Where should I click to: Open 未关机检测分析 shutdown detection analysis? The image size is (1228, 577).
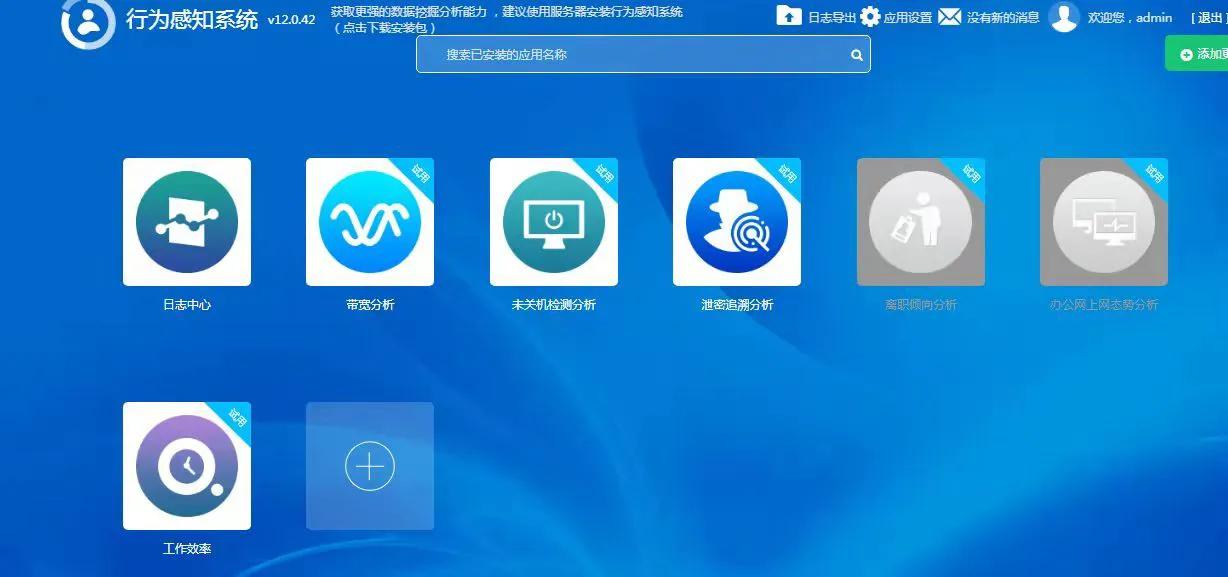pyautogui.click(x=554, y=221)
